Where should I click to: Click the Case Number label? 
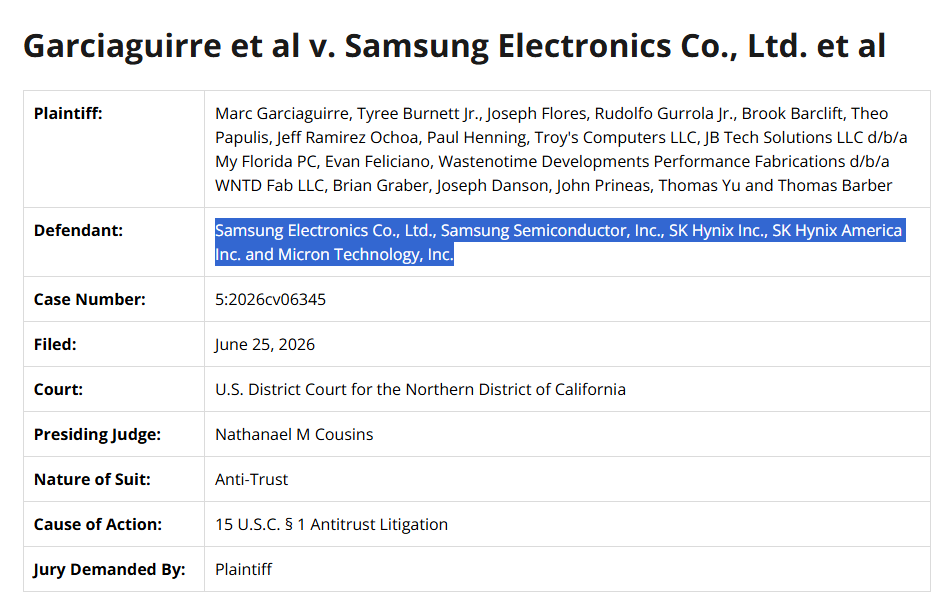(x=90, y=299)
